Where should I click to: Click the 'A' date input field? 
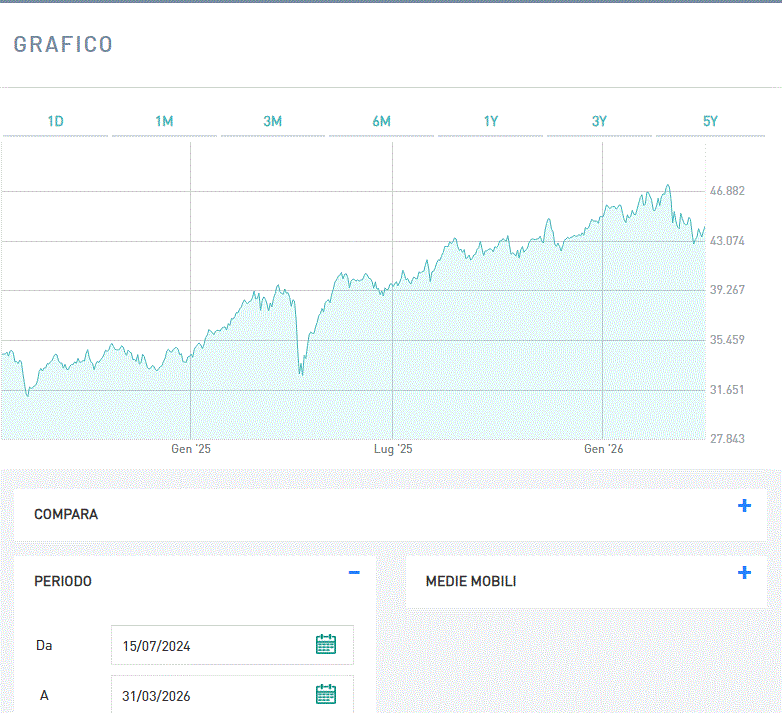click(210, 695)
